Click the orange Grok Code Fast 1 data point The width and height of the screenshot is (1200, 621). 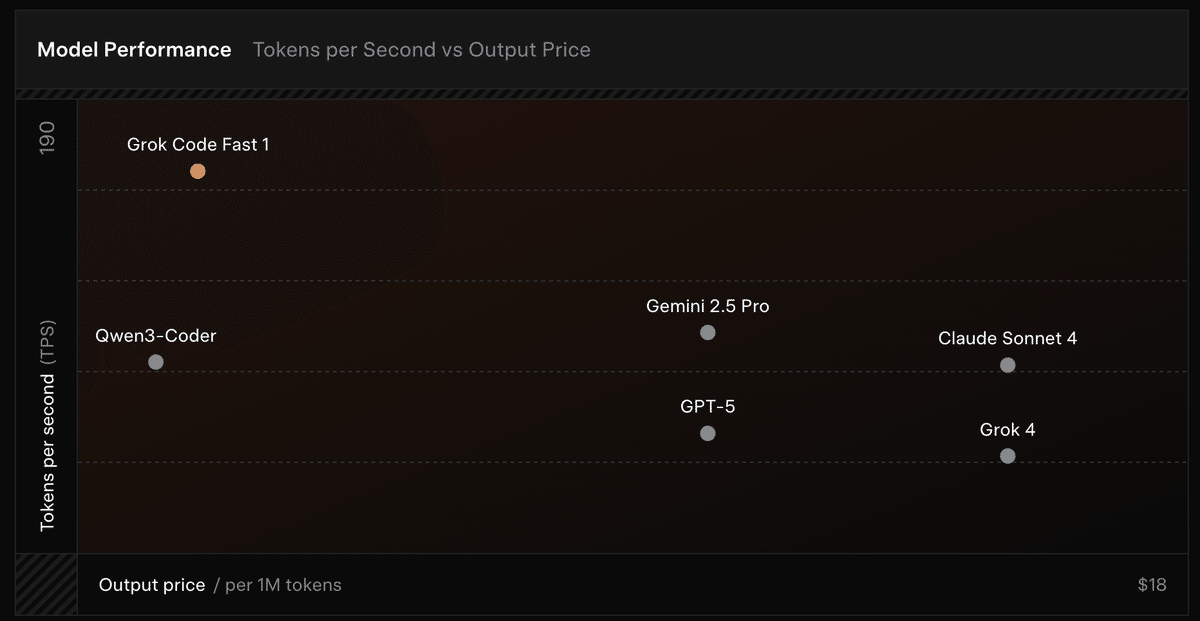pyautogui.click(x=198, y=171)
